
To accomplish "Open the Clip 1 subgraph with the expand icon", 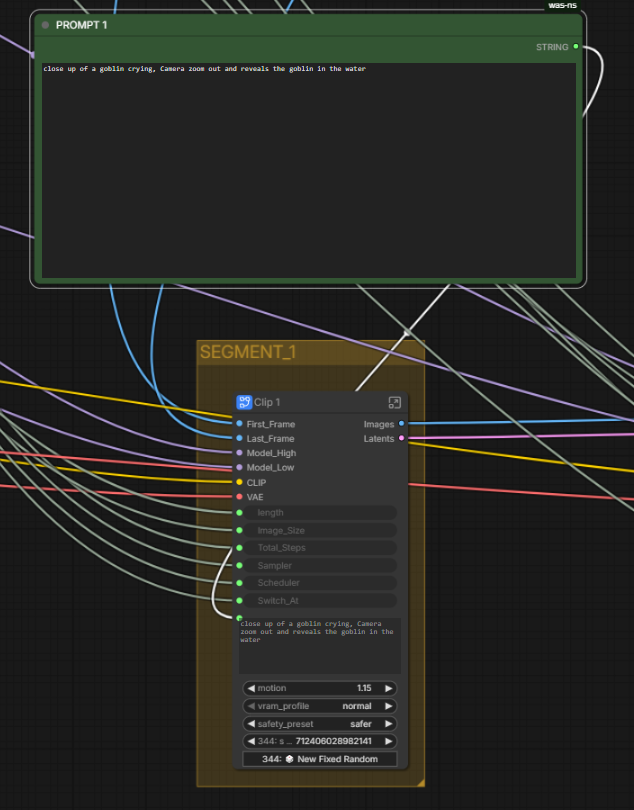I will [x=394, y=402].
